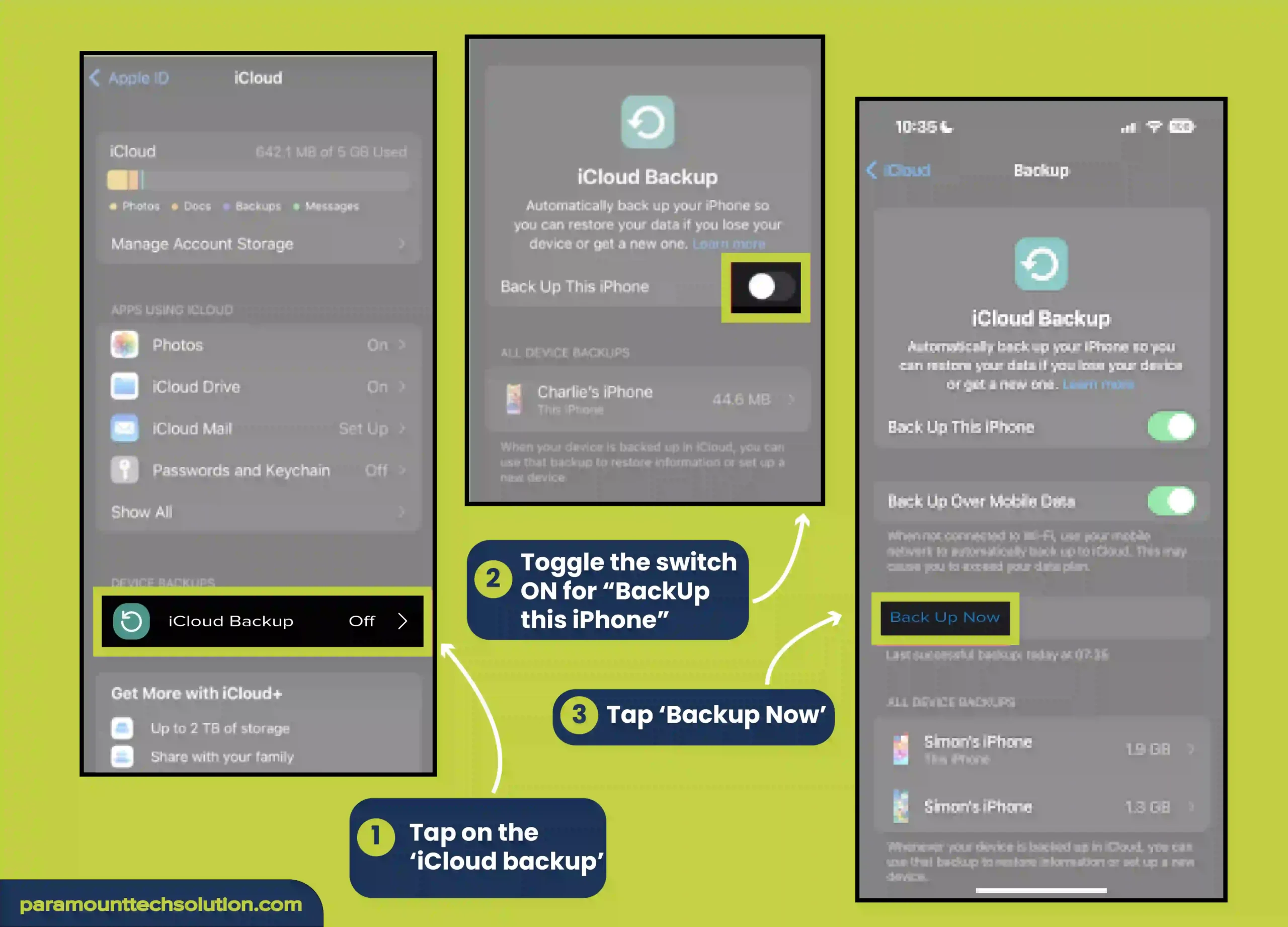Tap 'Back Up Now' button
The image size is (1288, 927).
[x=944, y=616]
